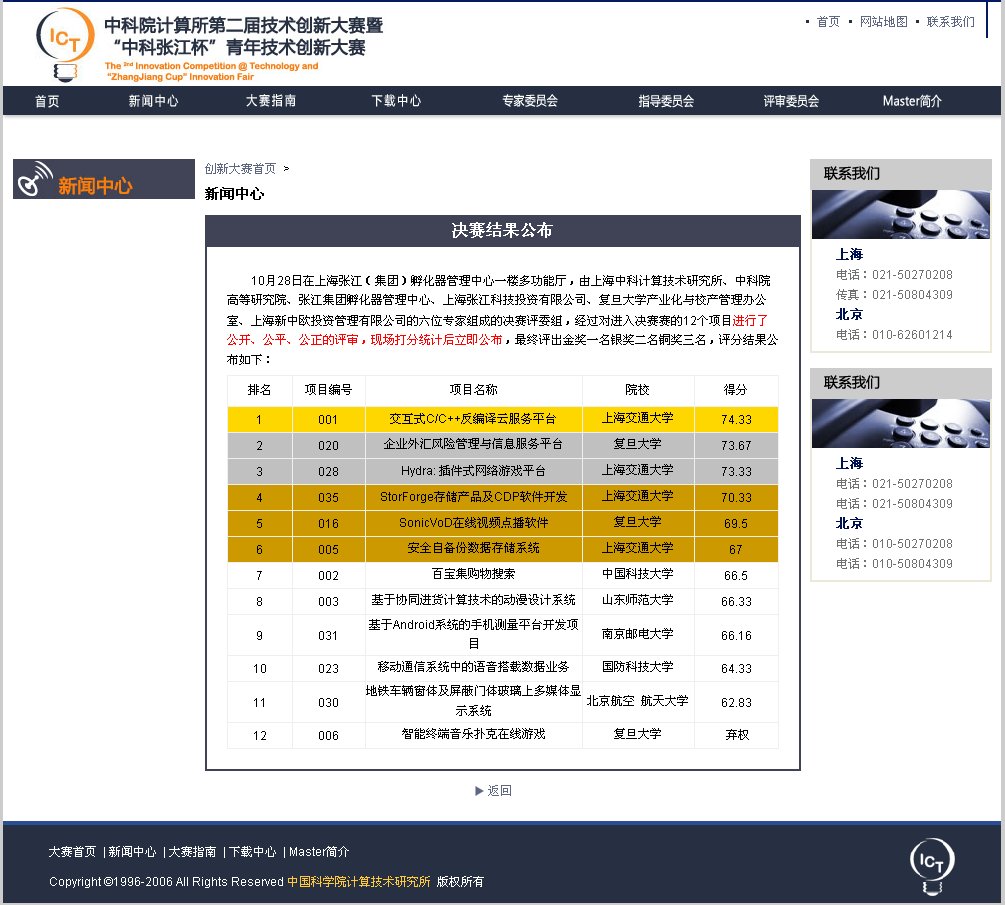Screen dimensions: 1005x905
Task: Open 新闻中心 in the main navigation bar
Action: 153,101
